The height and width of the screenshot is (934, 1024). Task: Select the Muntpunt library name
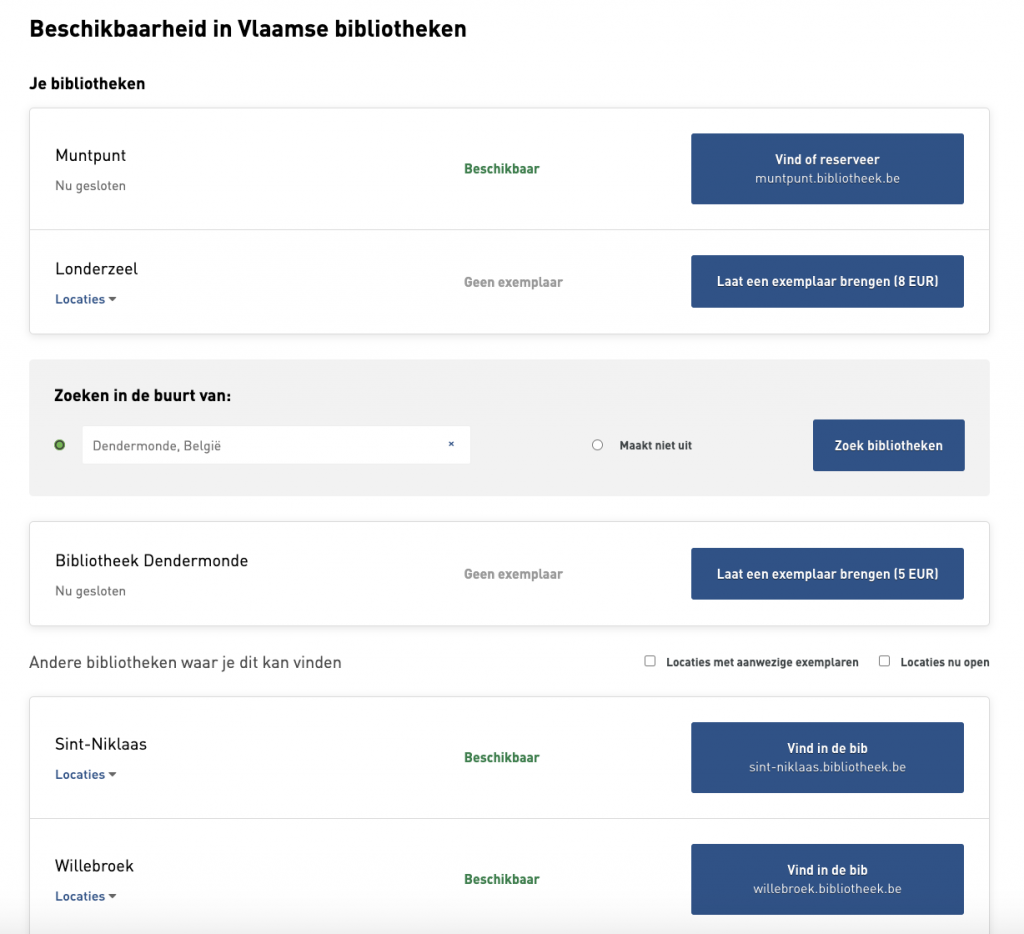91,156
